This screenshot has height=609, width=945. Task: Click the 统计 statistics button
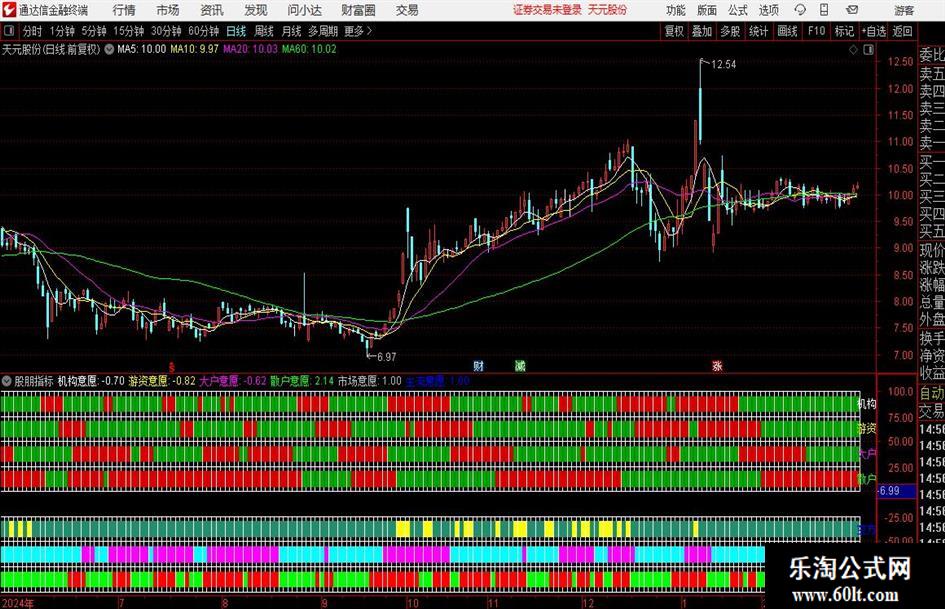tap(758, 31)
